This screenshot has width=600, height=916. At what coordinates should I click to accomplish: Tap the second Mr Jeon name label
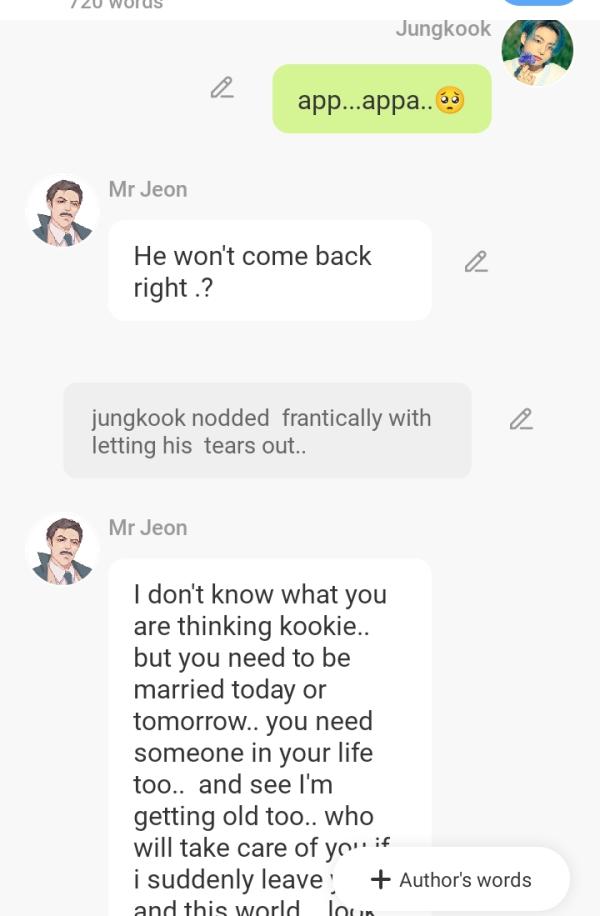[x=148, y=528]
